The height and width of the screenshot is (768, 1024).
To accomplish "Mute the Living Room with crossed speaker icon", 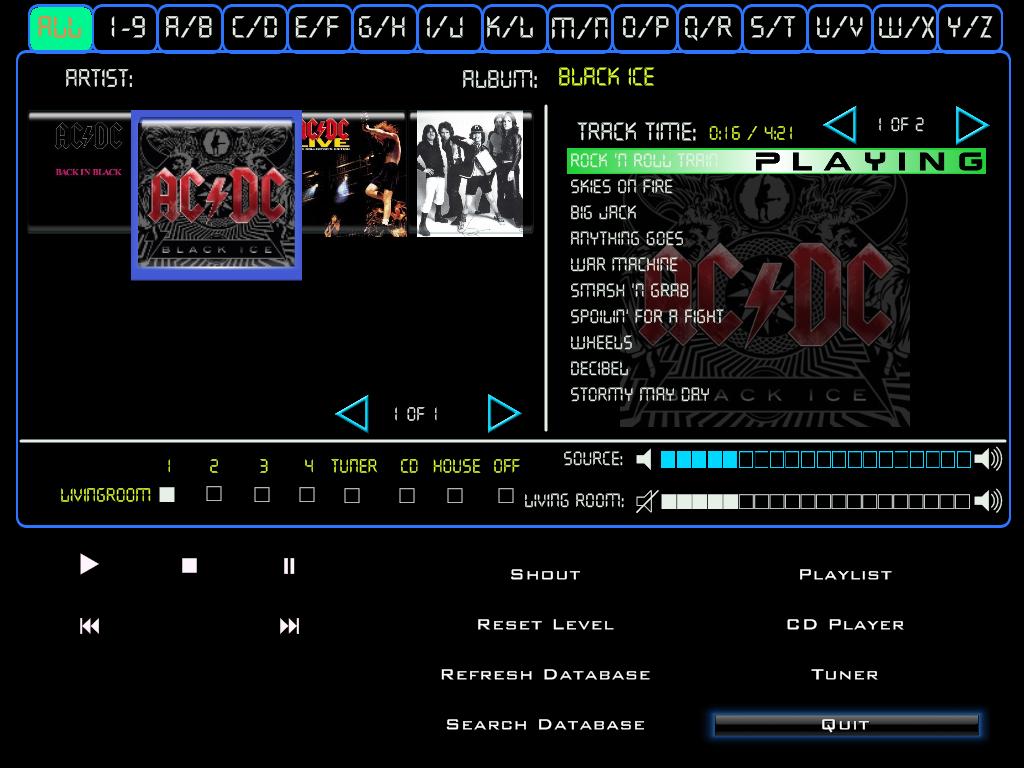I will [x=647, y=502].
